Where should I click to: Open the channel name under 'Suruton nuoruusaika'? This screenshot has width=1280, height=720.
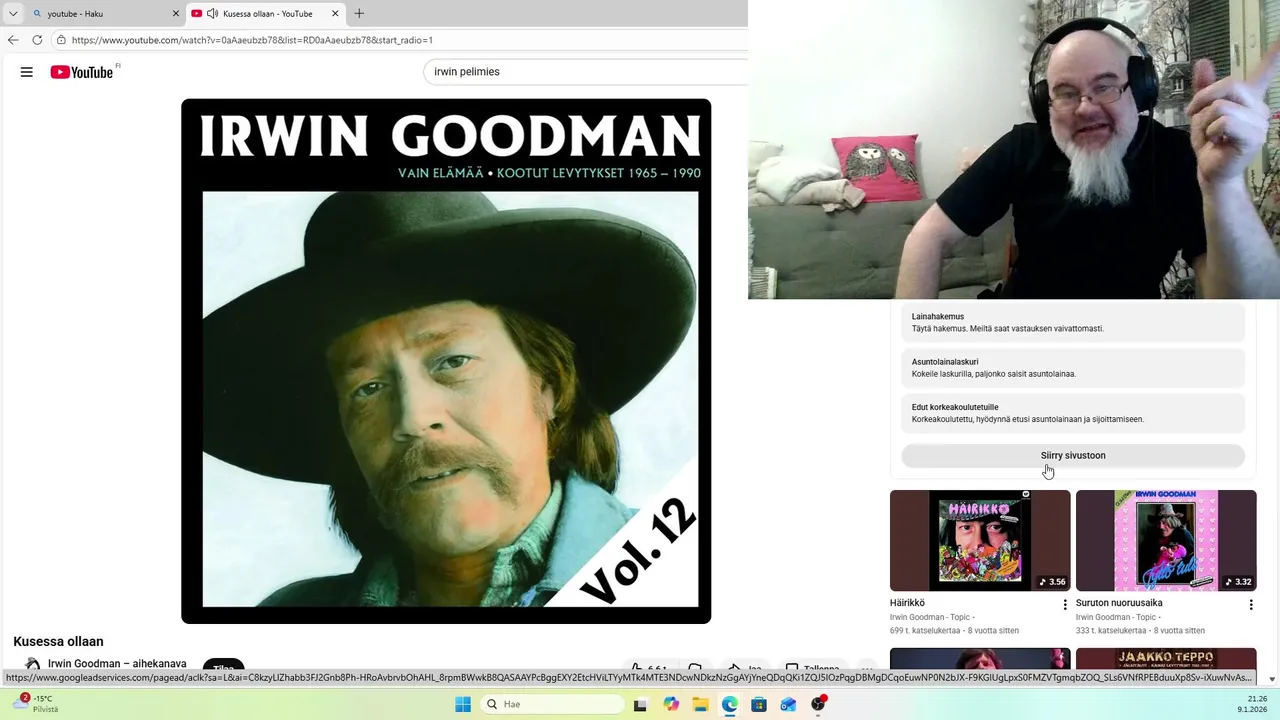pyautogui.click(x=1116, y=617)
